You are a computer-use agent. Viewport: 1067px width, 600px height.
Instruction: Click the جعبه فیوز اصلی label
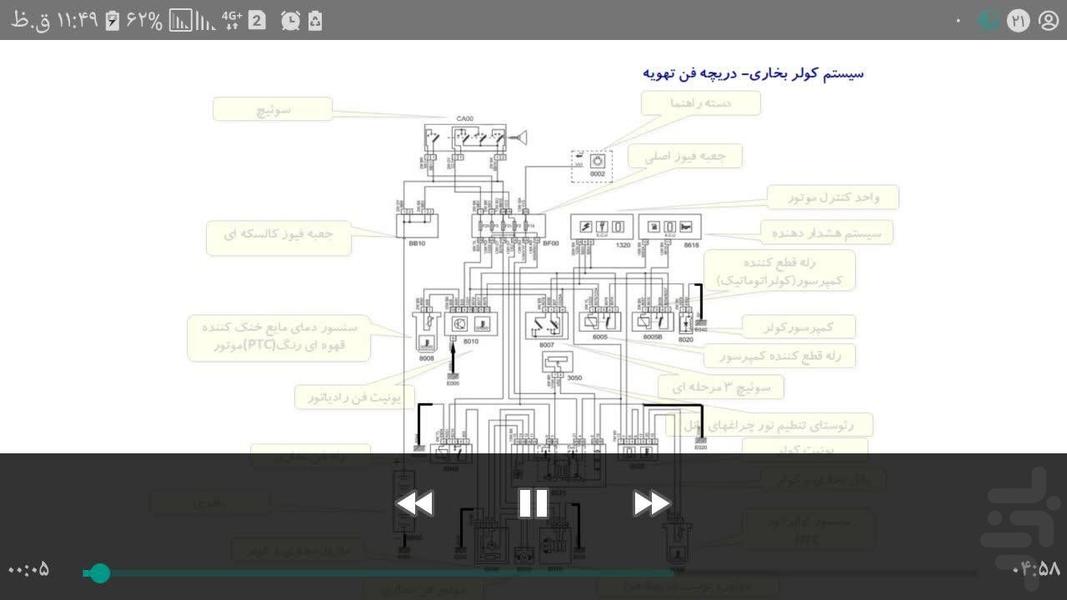pyautogui.click(x=685, y=155)
